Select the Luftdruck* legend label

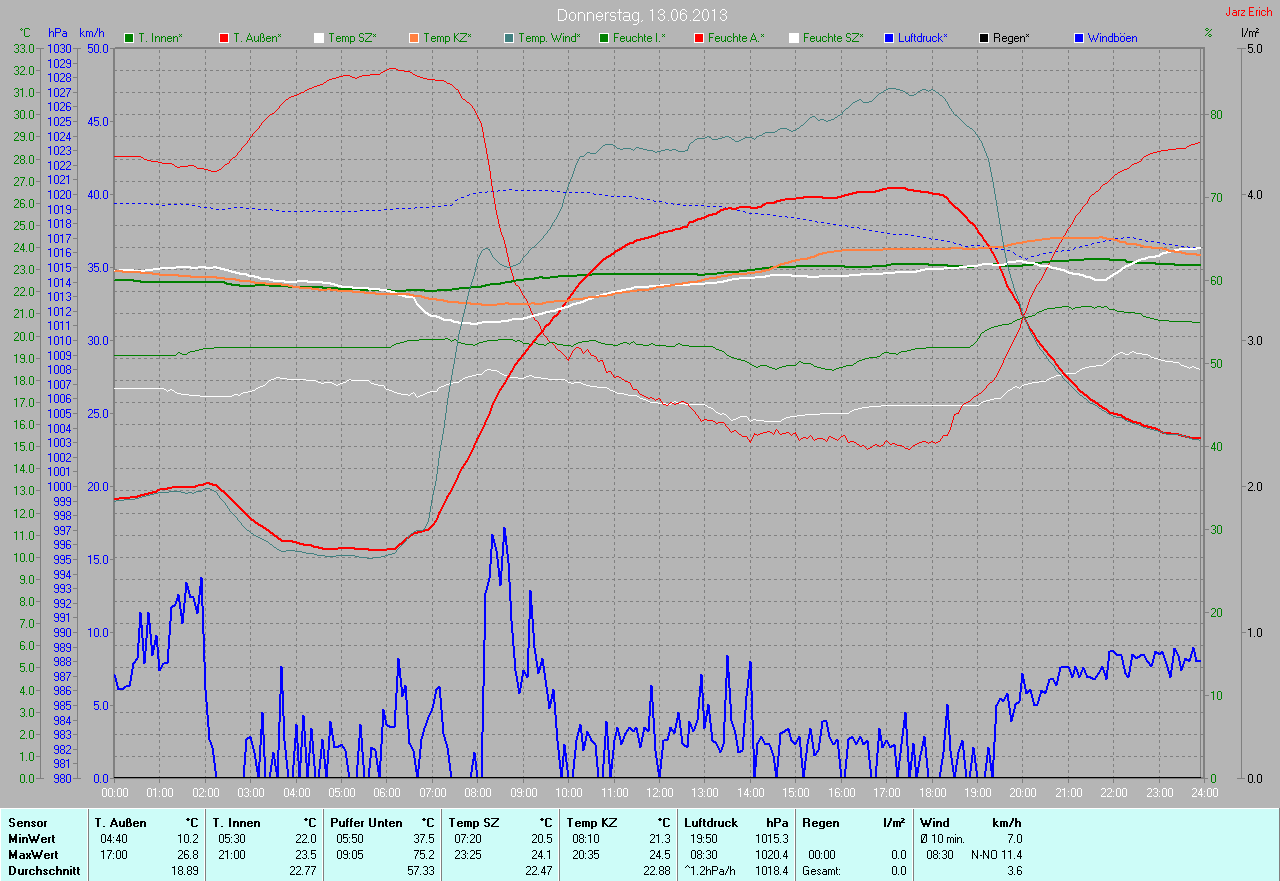(x=923, y=38)
